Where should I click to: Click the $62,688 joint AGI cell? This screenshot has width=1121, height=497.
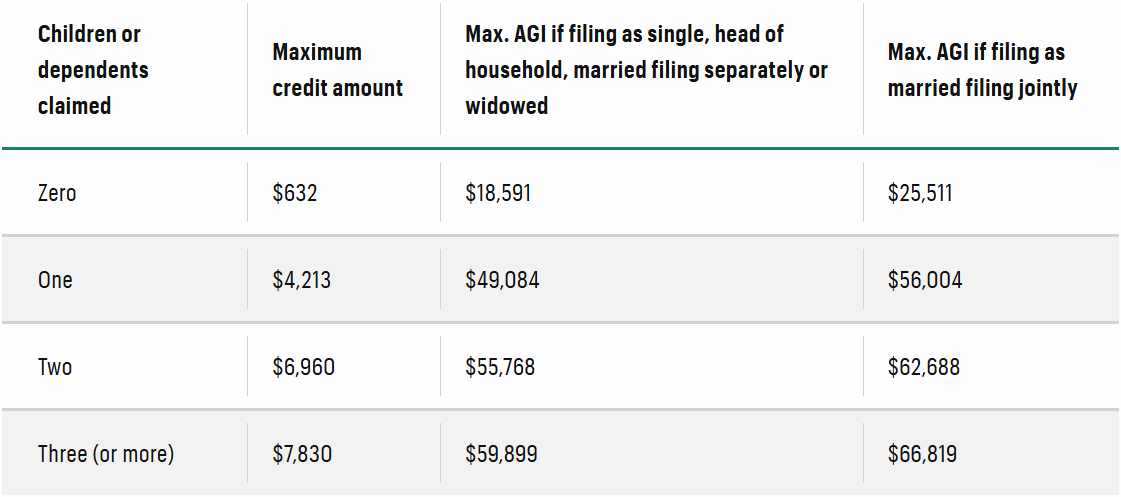923,367
